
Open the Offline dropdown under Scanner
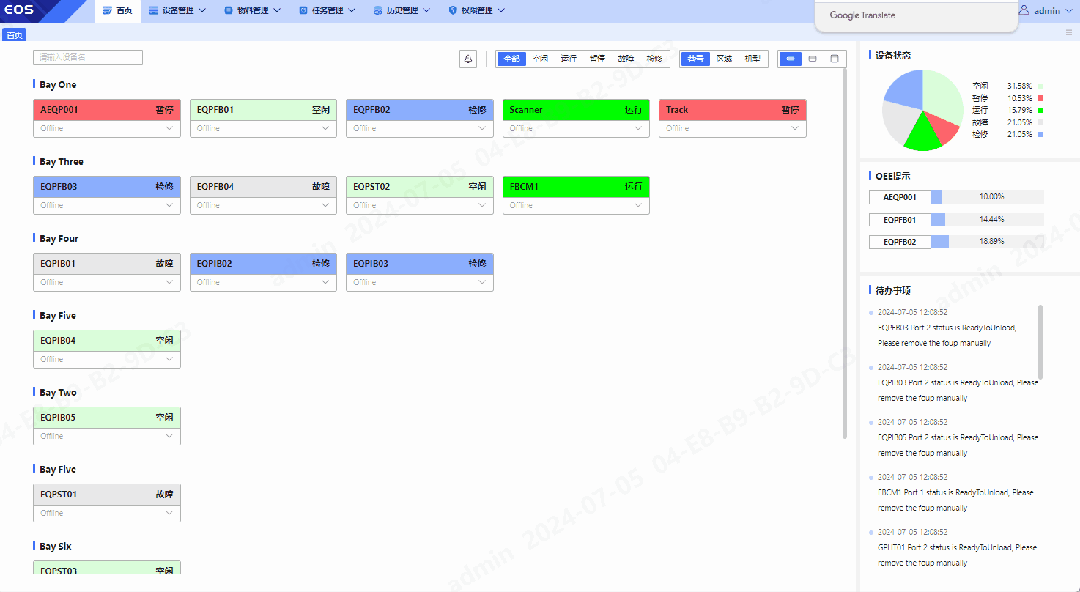coord(576,128)
